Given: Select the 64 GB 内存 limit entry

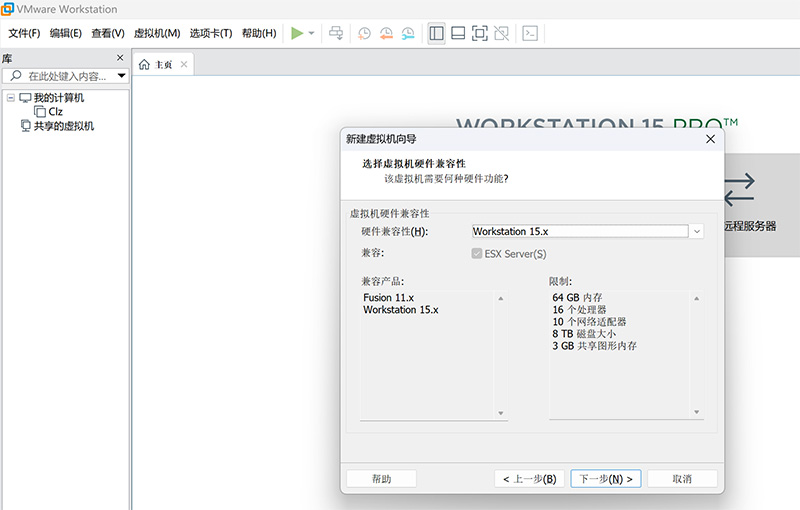Looking at the screenshot, I should [x=577, y=297].
